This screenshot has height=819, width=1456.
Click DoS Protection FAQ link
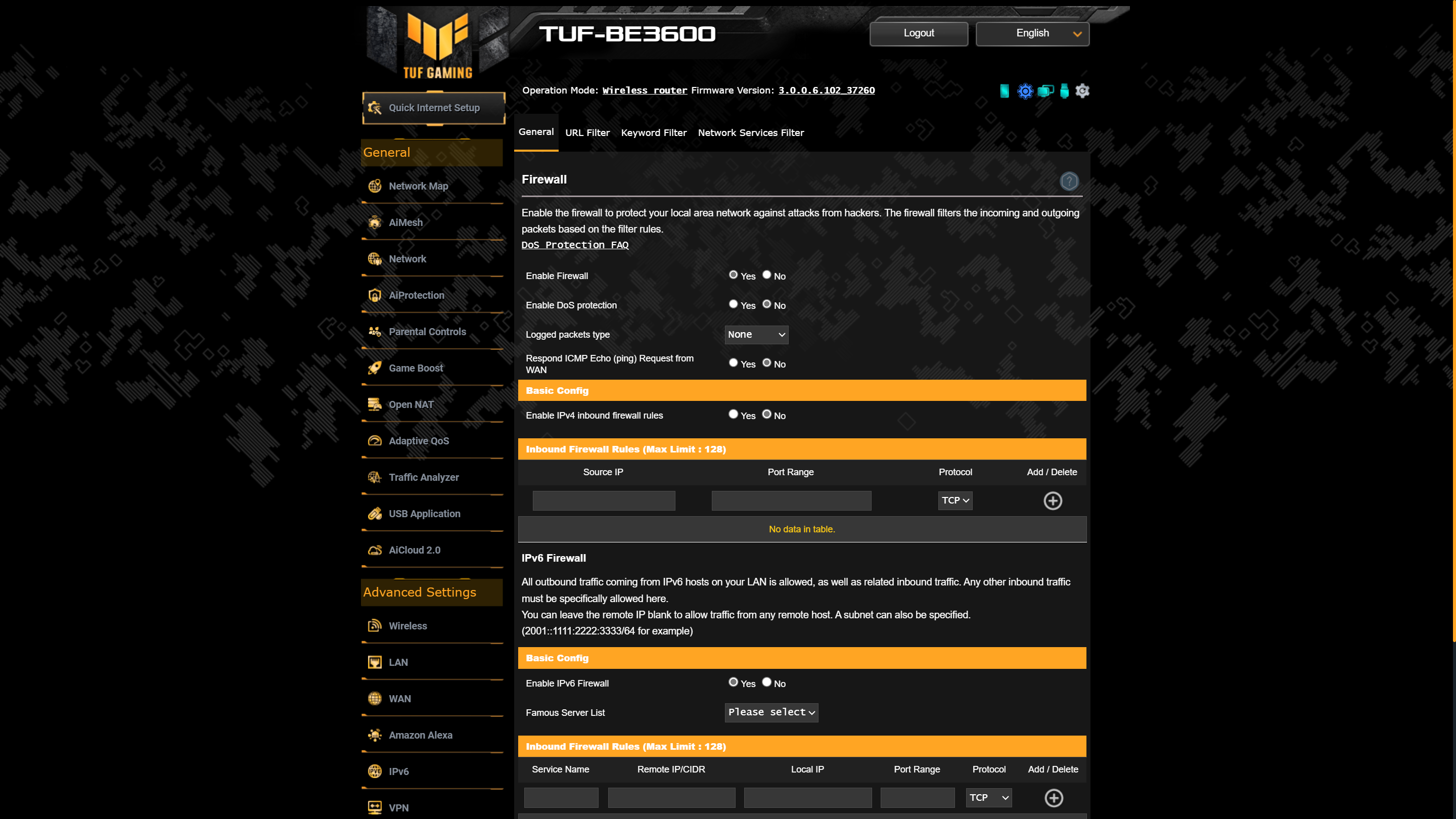coord(575,245)
